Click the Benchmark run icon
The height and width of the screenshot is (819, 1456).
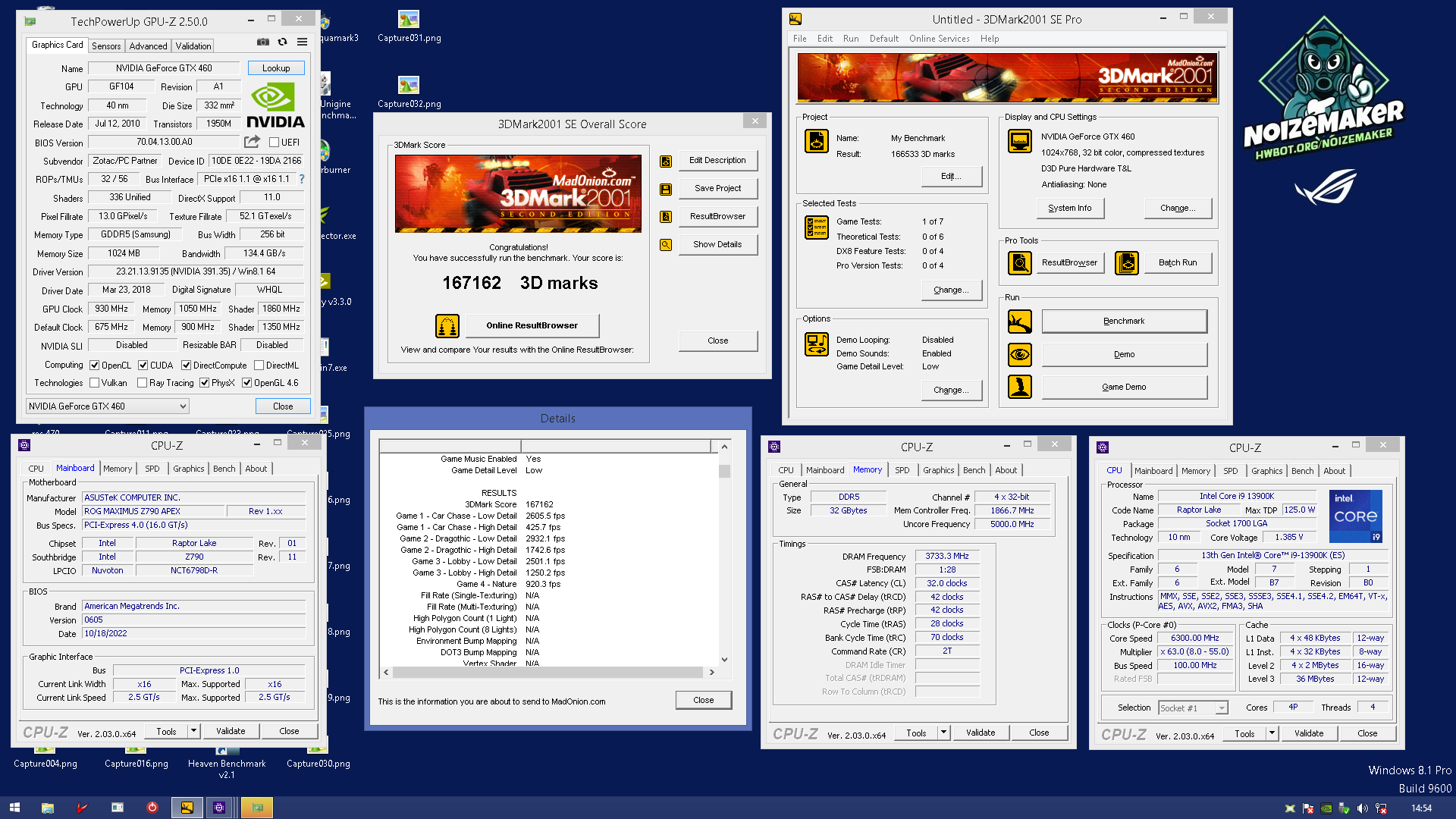pyautogui.click(x=1020, y=322)
